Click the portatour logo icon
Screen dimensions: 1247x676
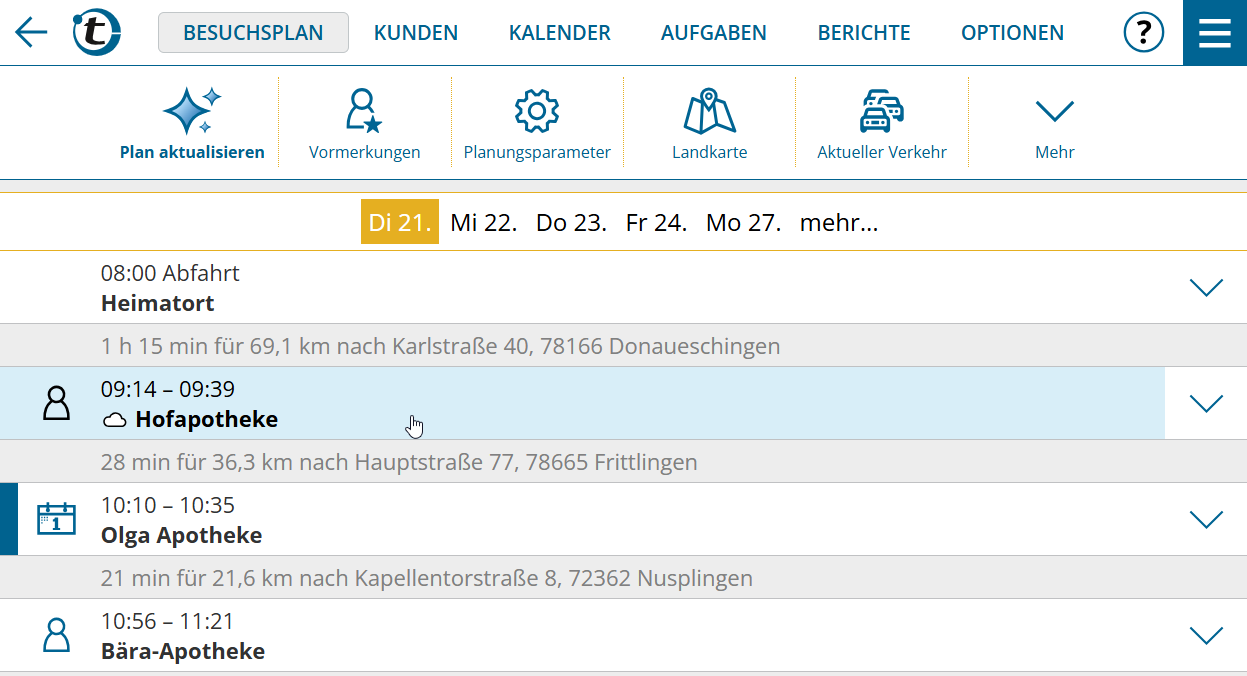97,33
